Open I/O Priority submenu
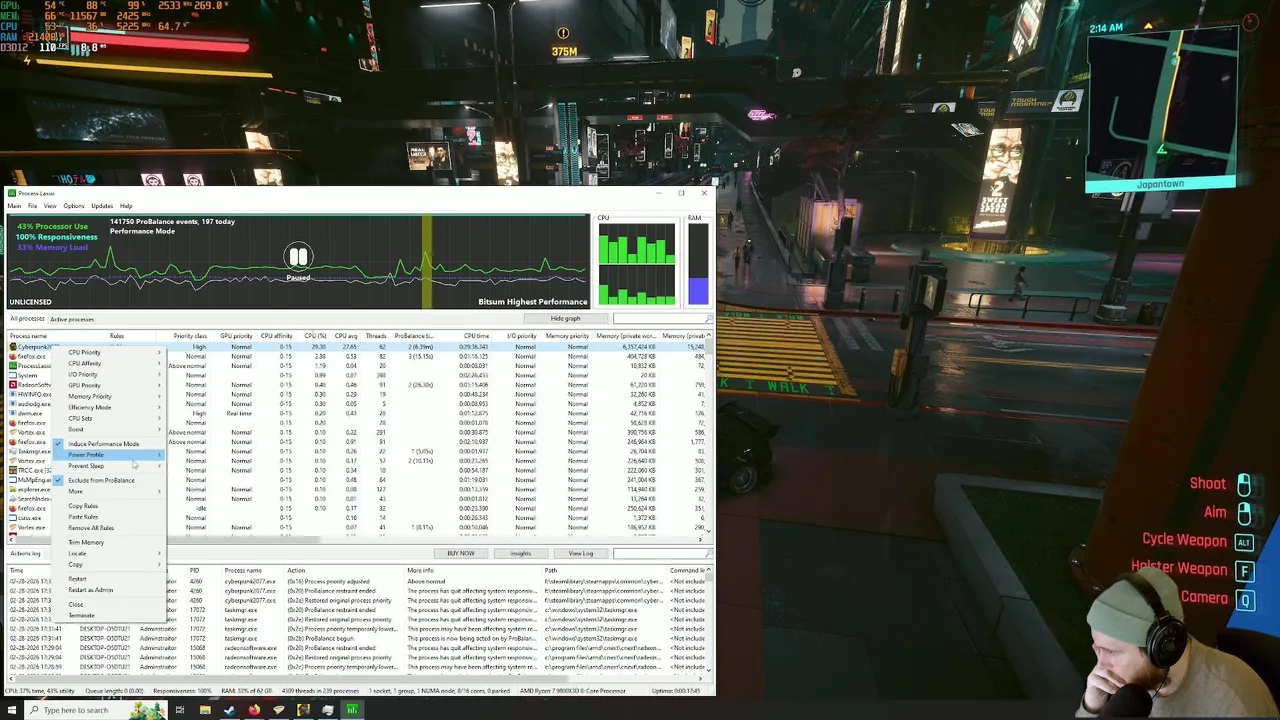This screenshot has height=720, width=1280. click(110, 374)
